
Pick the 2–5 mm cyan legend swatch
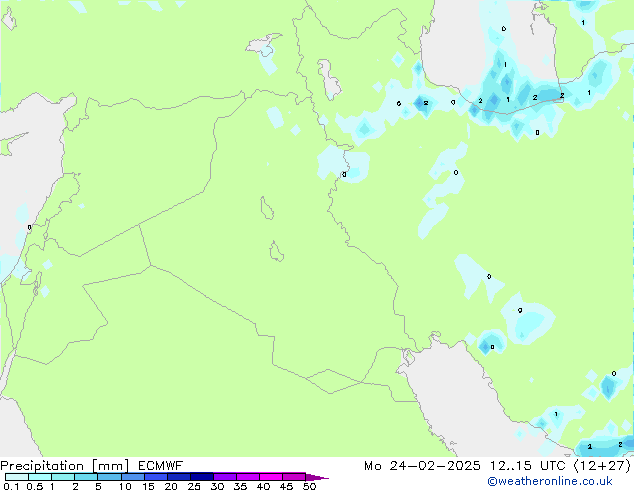point(86,477)
